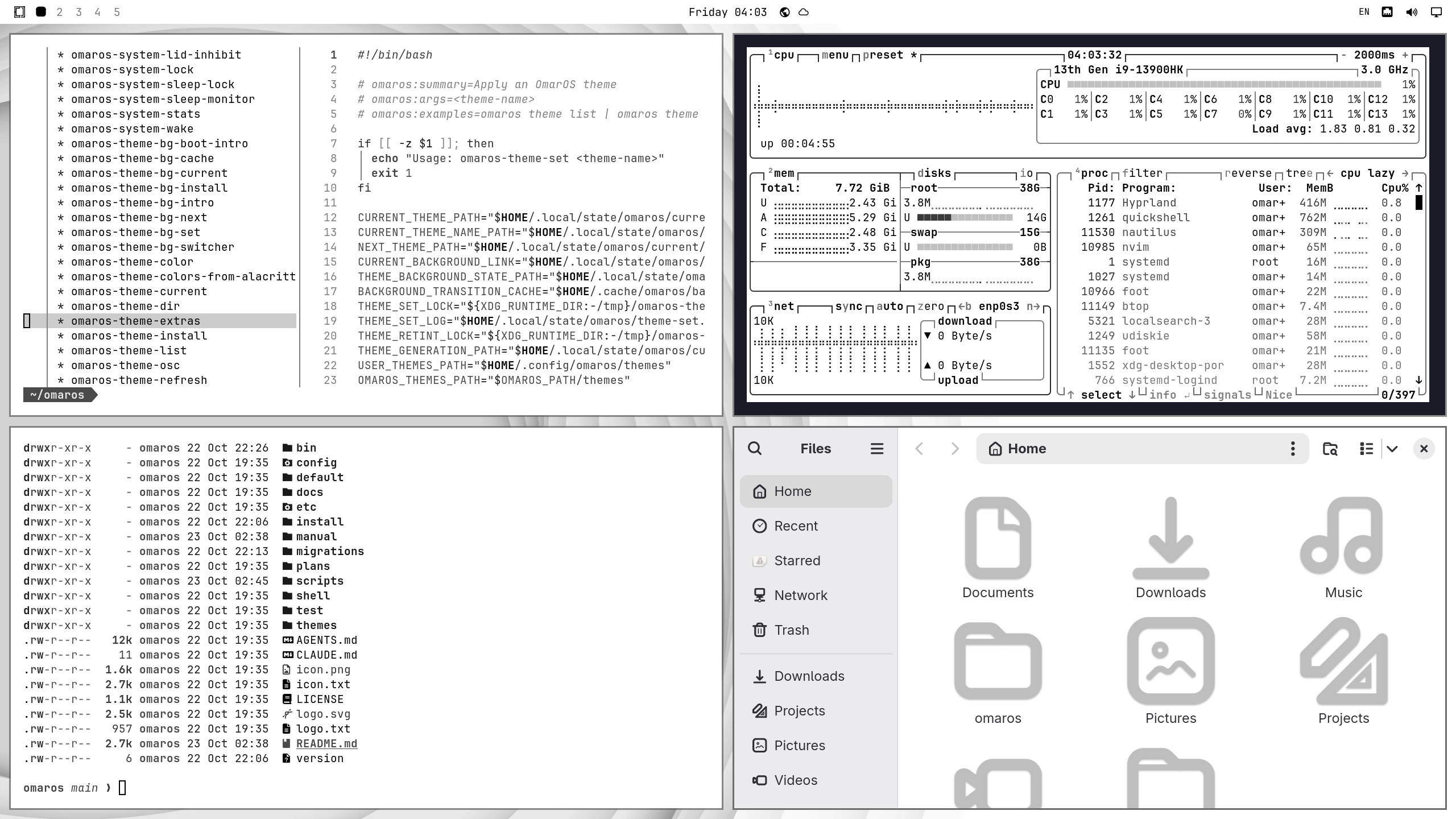Click the search folder icon in Files
Image resolution: width=1456 pixels, height=819 pixels.
[1330, 448]
